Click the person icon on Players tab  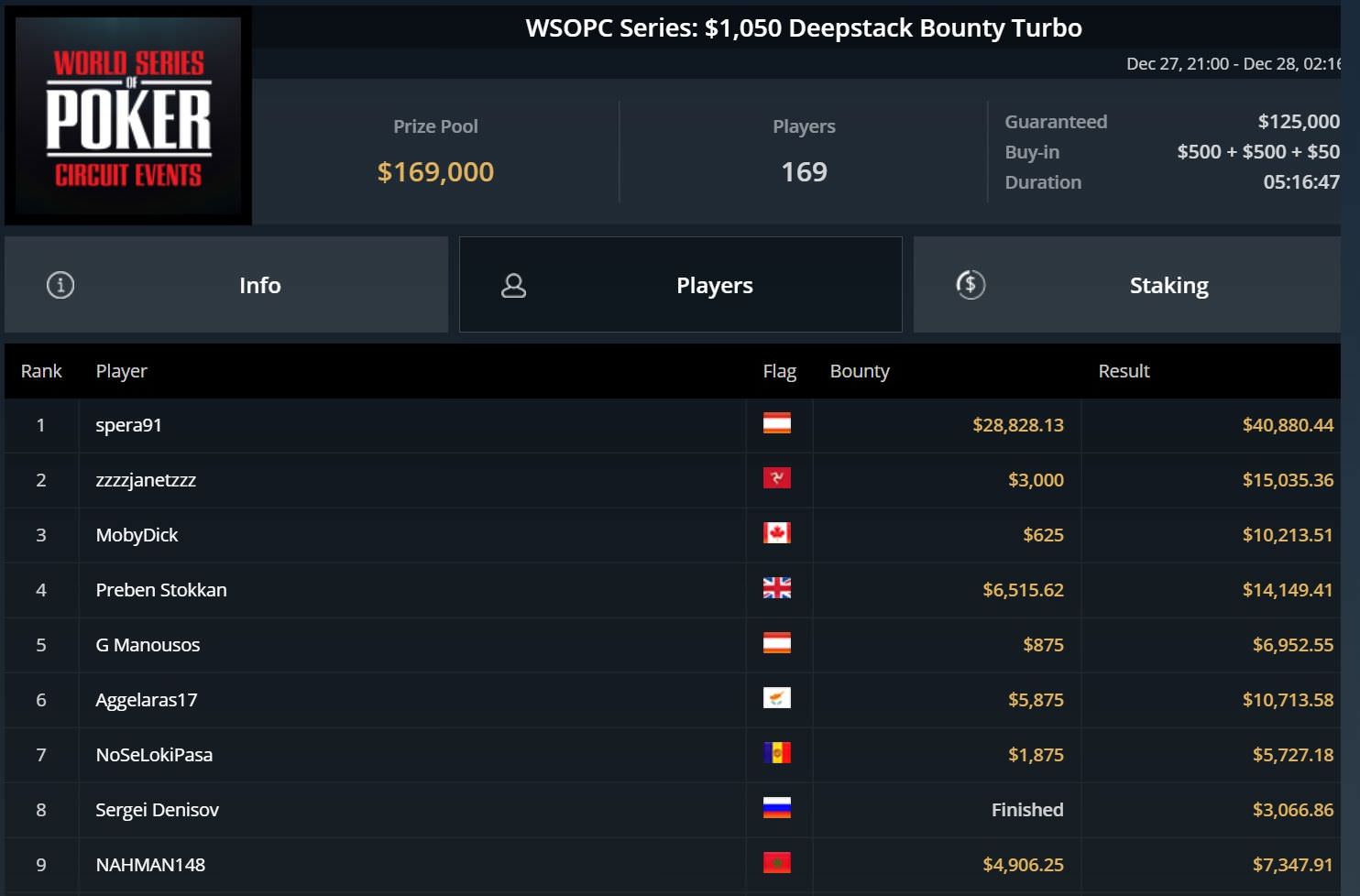[514, 286]
